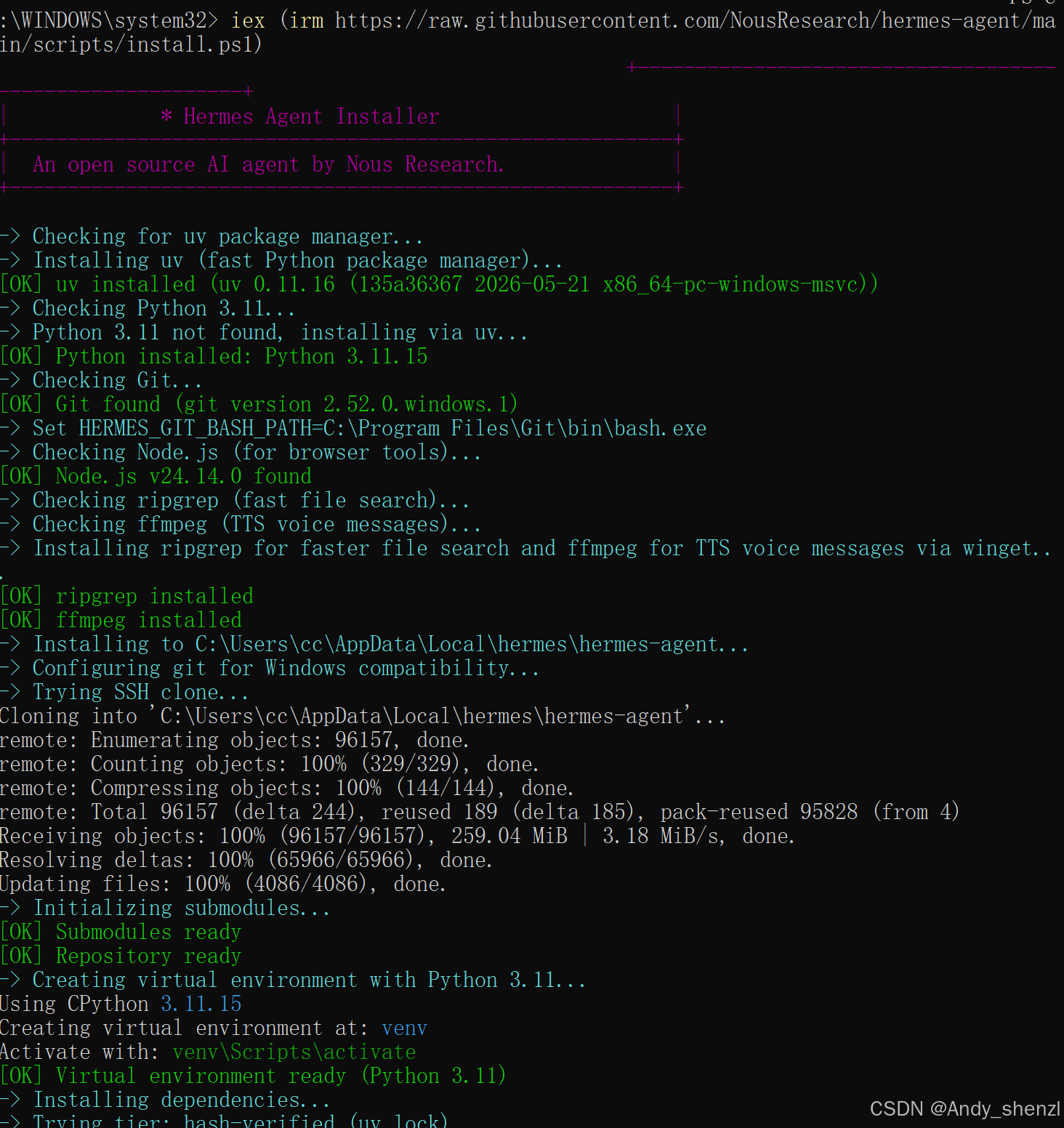Click 'Installing dependencies...' line
Image resolution: width=1064 pixels, height=1128 pixels.
click(x=165, y=1100)
